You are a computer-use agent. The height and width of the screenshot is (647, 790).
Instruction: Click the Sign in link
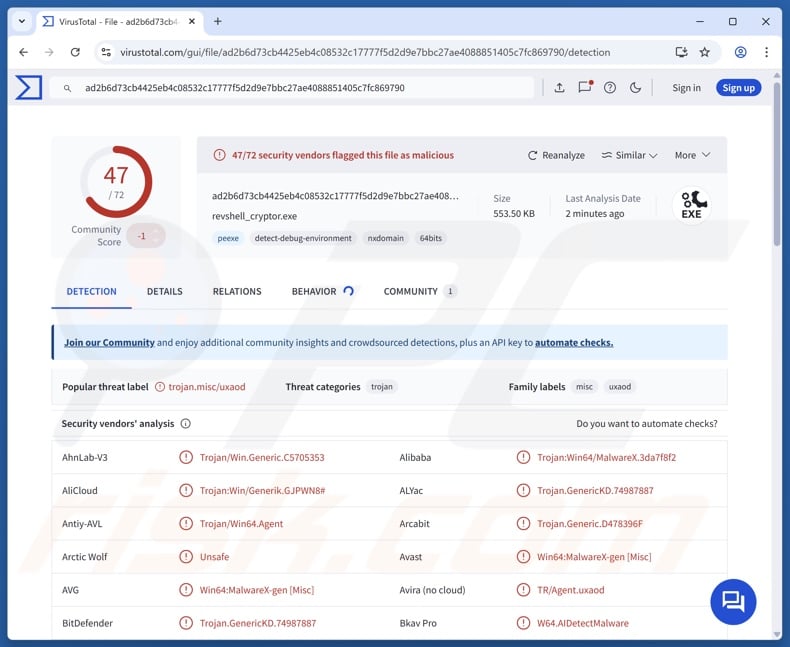(x=686, y=88)
